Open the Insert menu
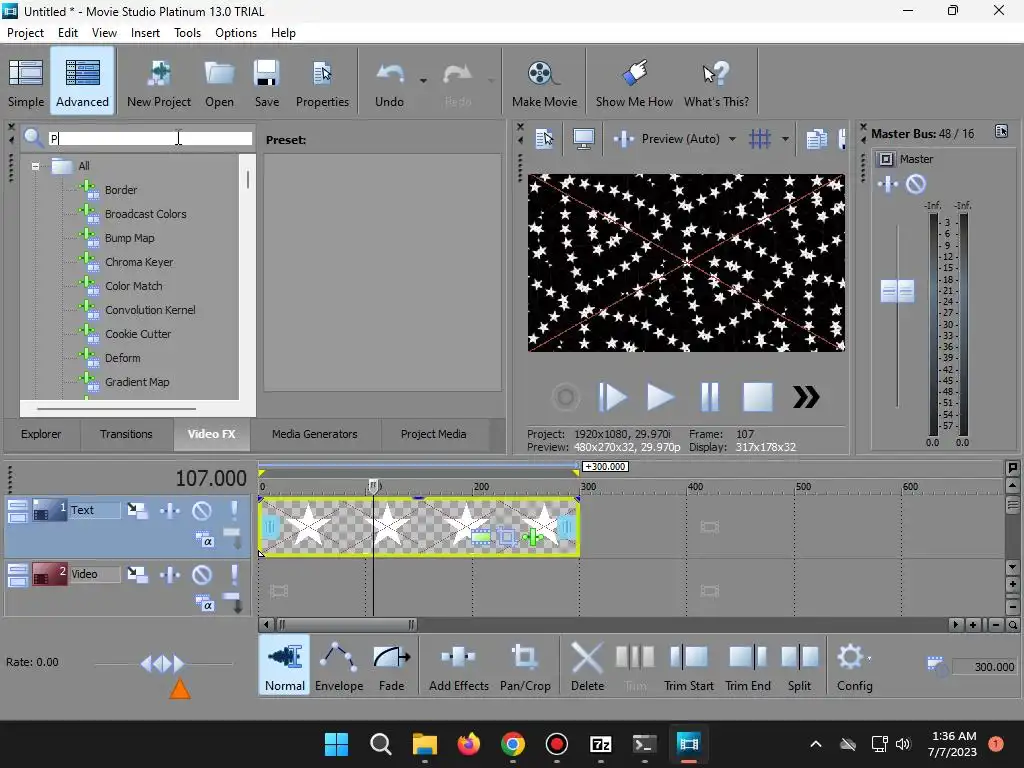This screenshot has width=1024, height=768. (x=145, y=33)
